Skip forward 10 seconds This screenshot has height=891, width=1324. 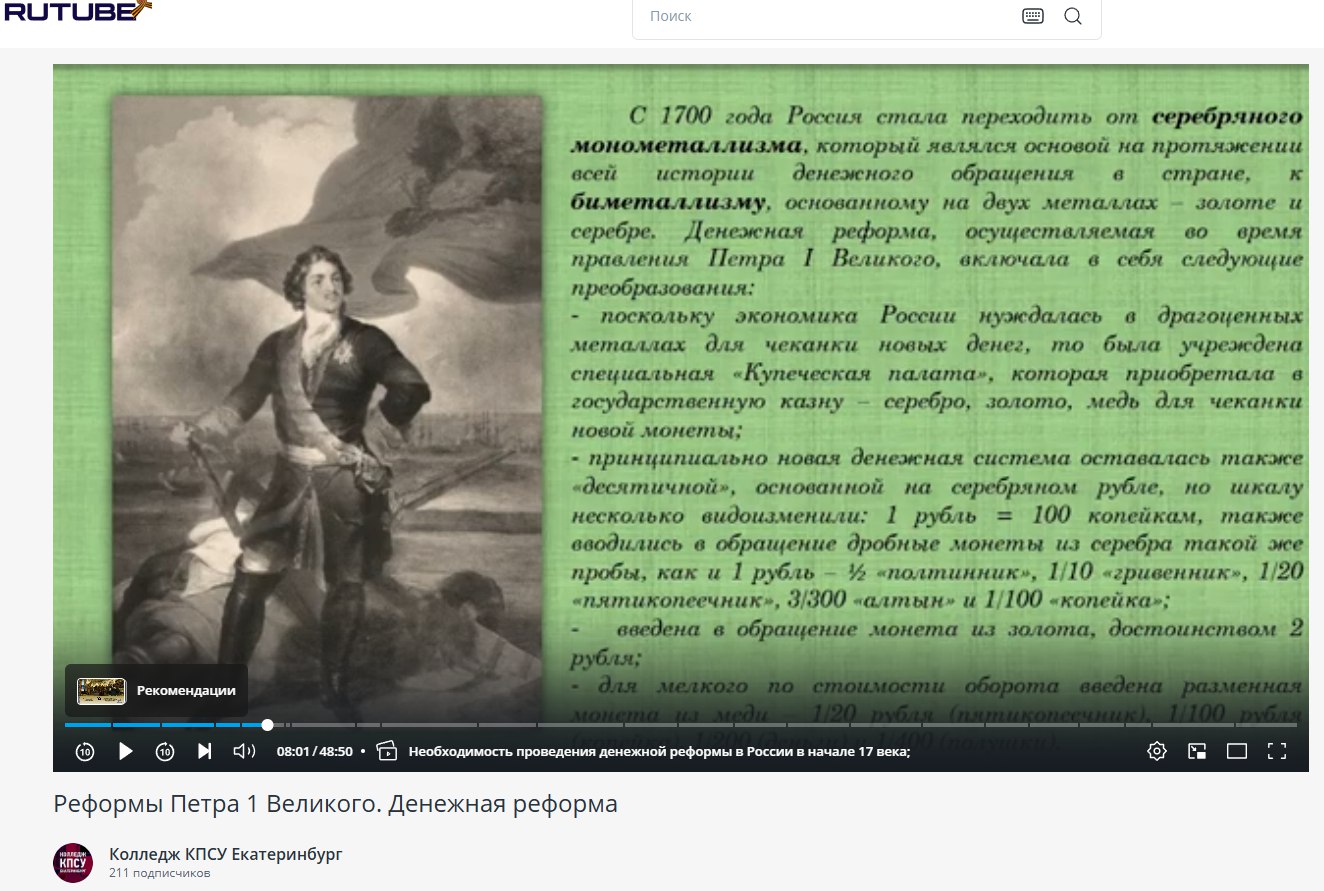(165, 751)
